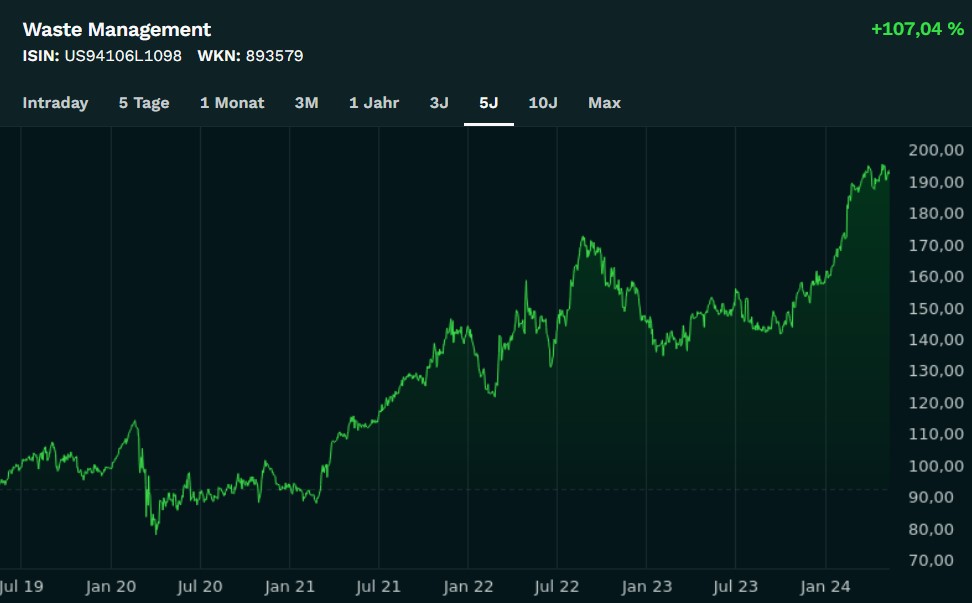The image size is (972, 603).
Task: Show the Max price history range
Action: pos(604,103)
